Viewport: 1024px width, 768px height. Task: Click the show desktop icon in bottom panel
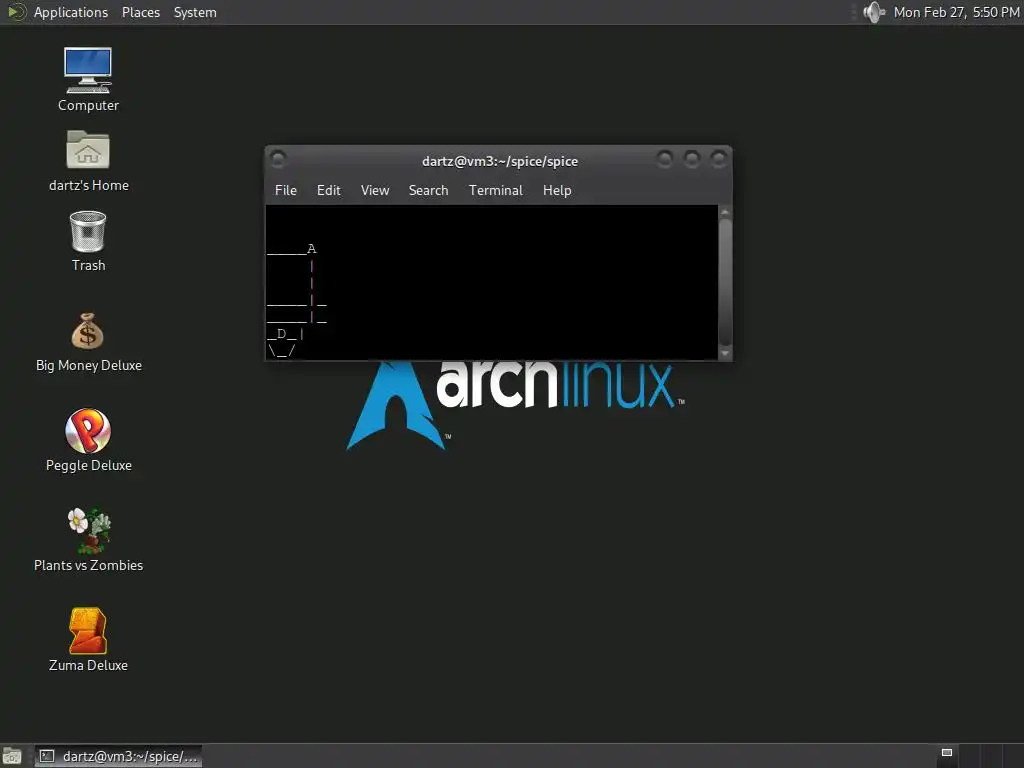pos(12,756)
